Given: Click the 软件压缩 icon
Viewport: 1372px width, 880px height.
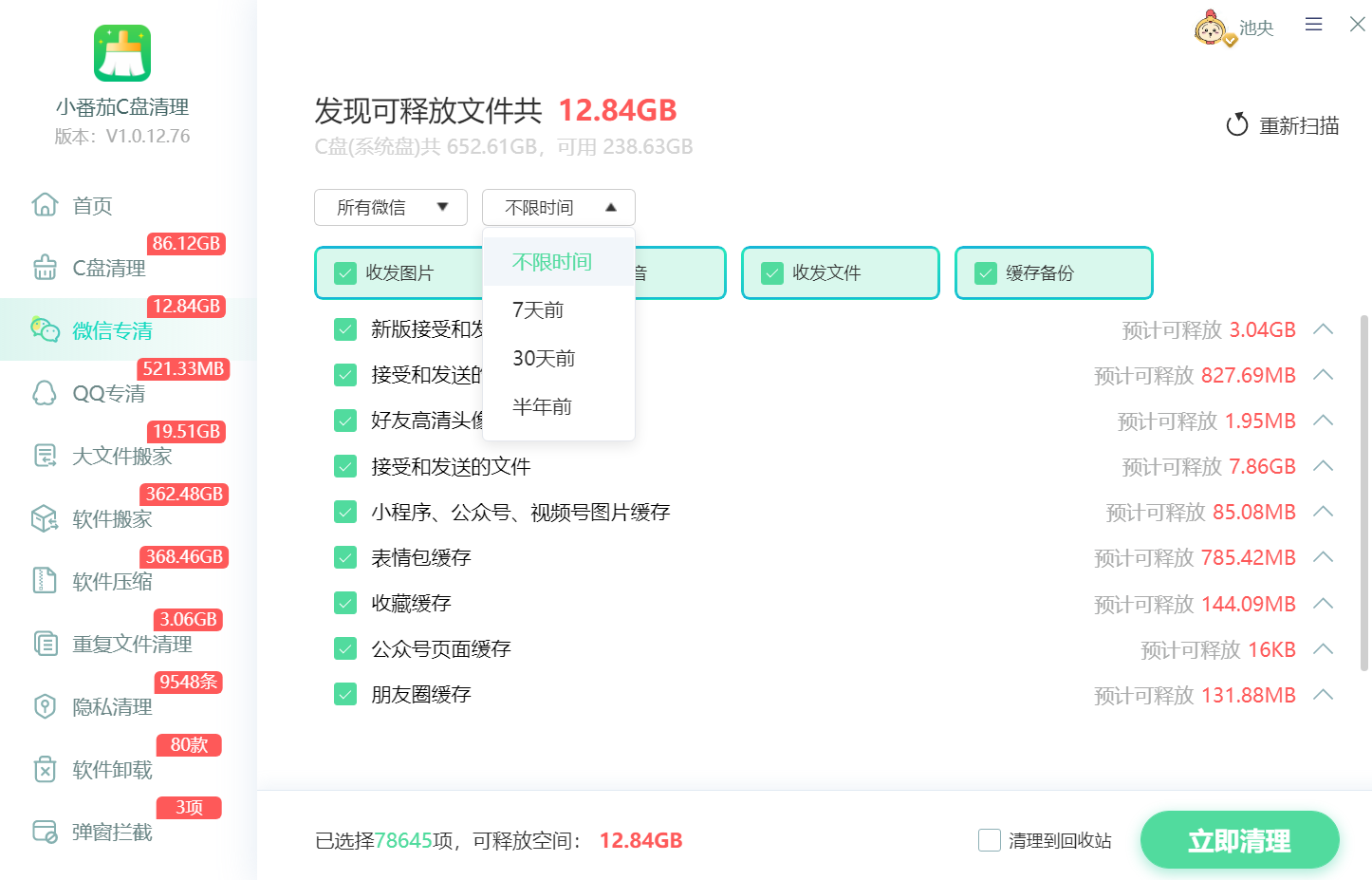Looking at the screenshot, I should point(45,580).
